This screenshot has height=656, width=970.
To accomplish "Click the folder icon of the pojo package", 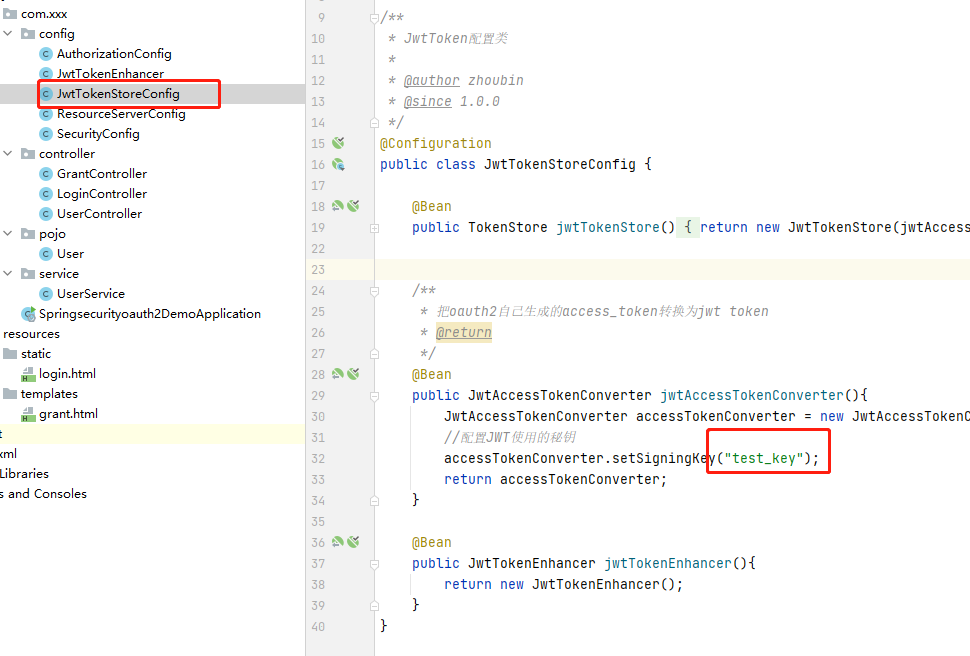I will pos(28,233).
